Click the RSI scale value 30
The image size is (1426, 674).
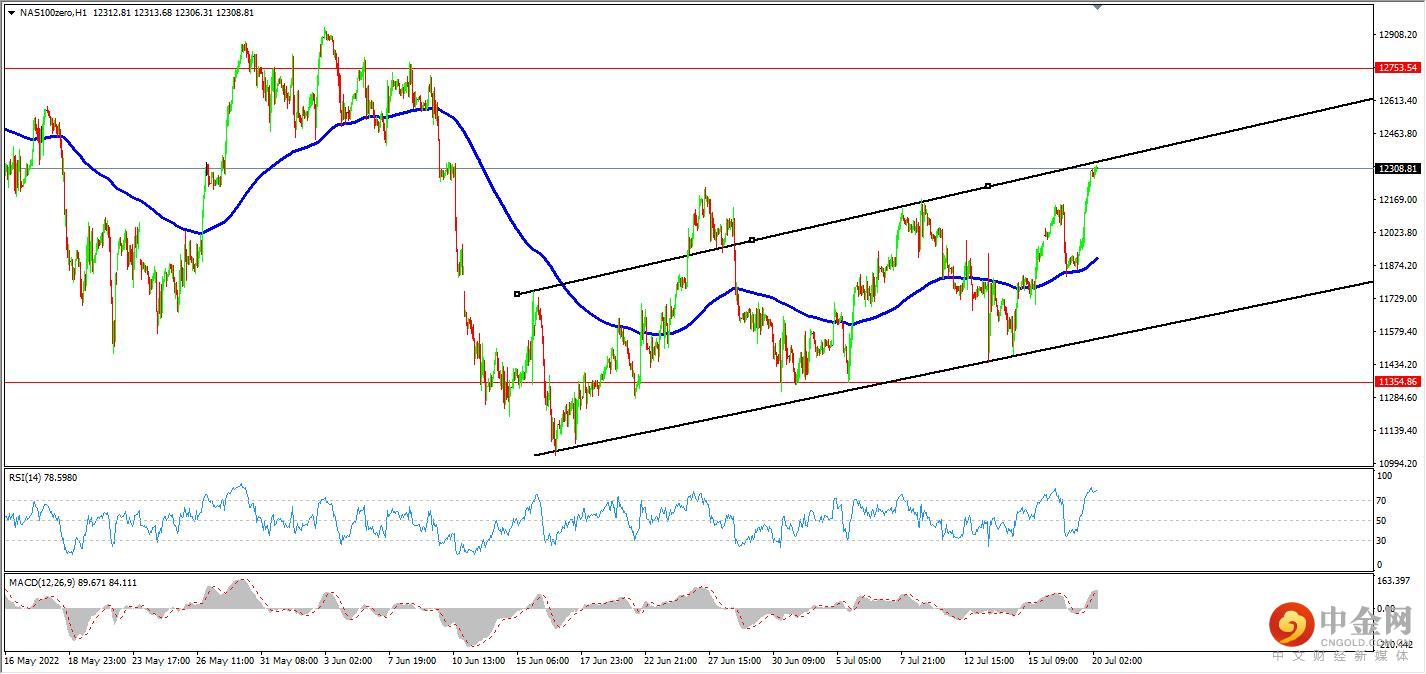point(1384,541)
